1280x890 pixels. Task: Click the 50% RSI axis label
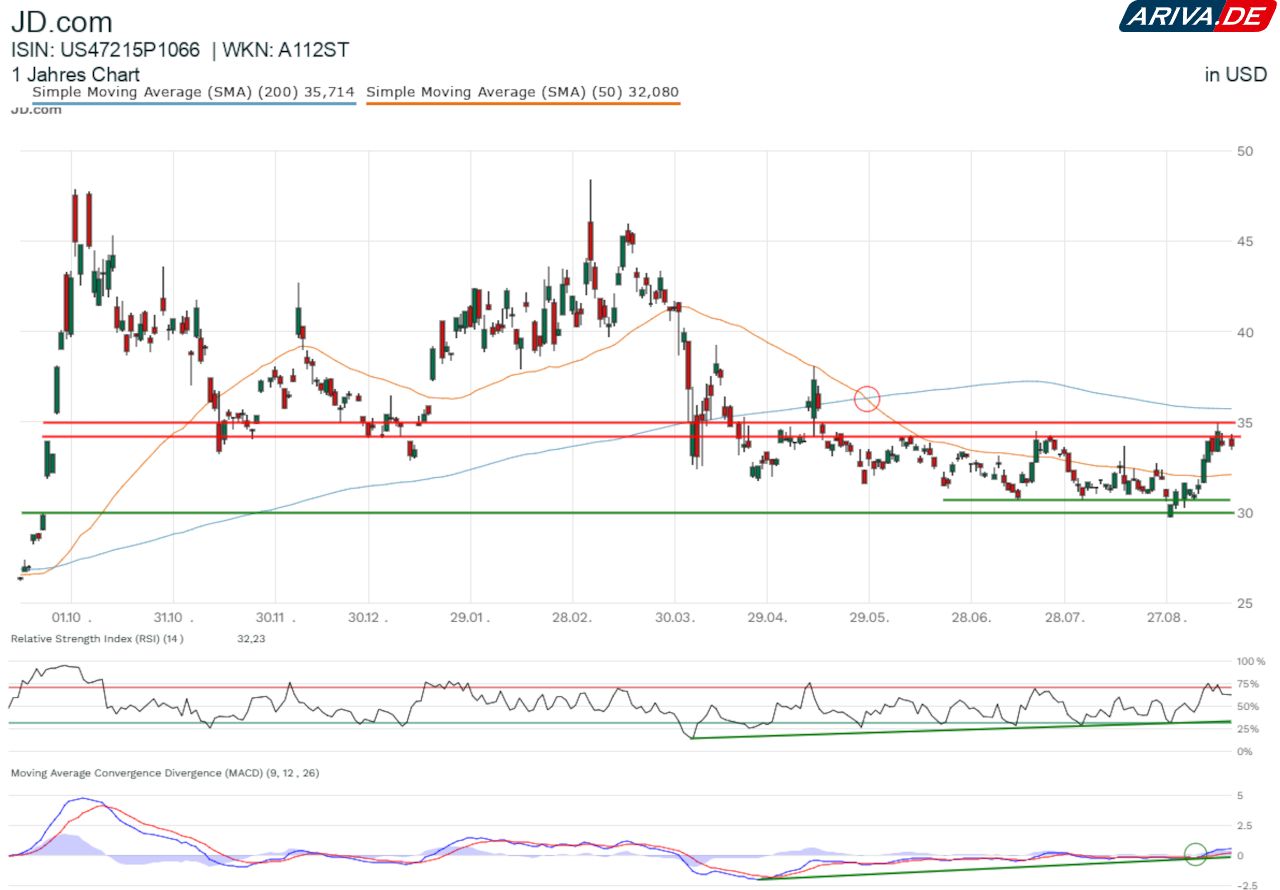point(1248,707)
